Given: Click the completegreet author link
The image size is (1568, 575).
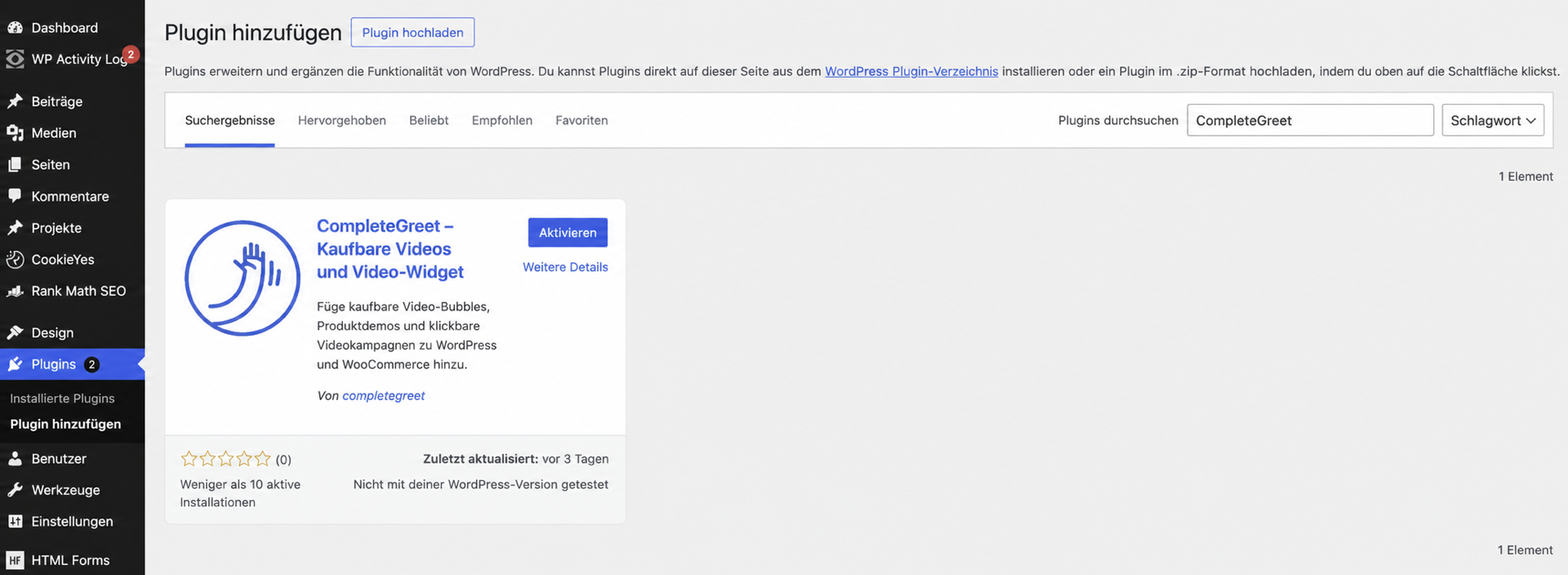Looking at the screenshot, I should point(384,395).
